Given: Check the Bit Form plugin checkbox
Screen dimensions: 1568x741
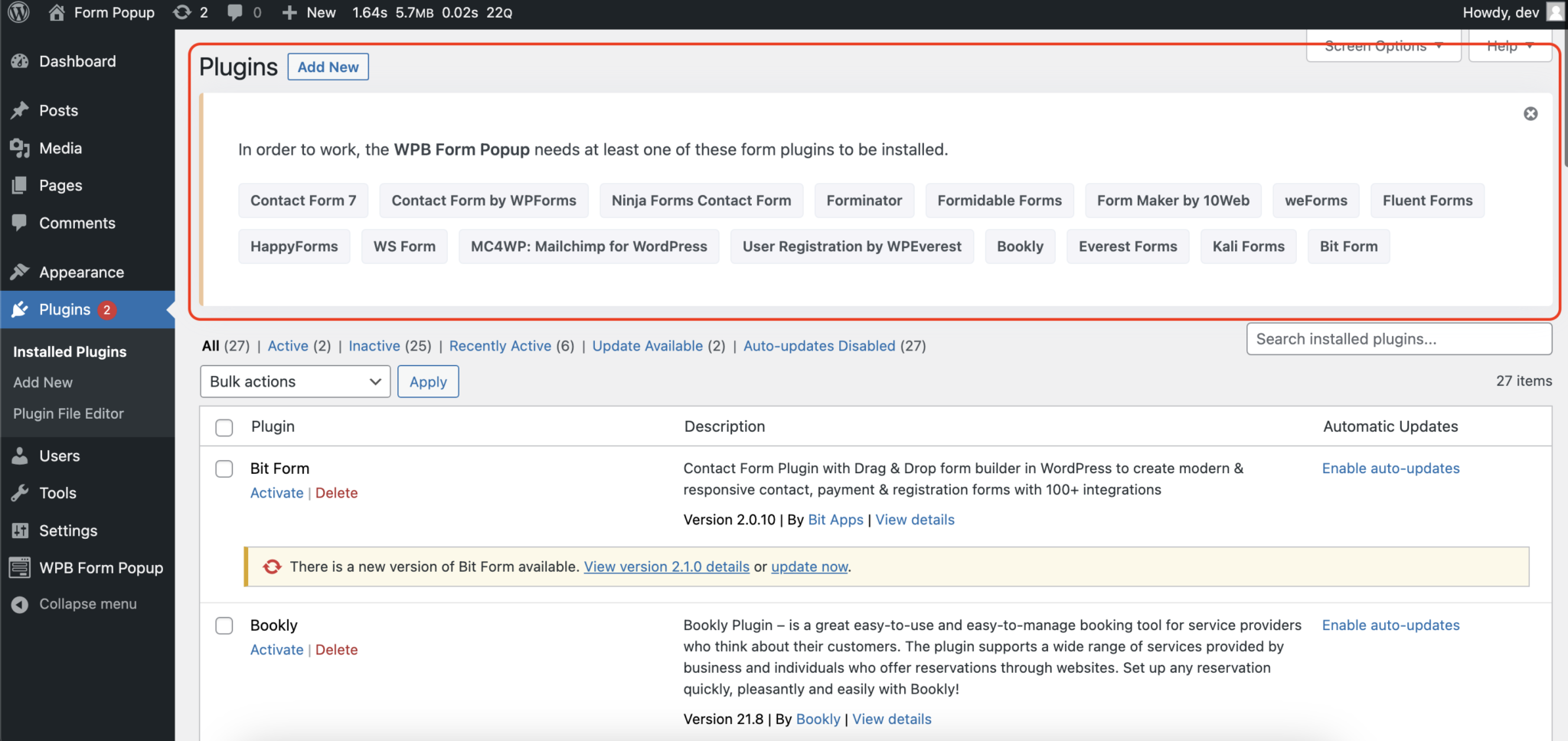Looking at the screenshot, I should (x=224, y=468).
